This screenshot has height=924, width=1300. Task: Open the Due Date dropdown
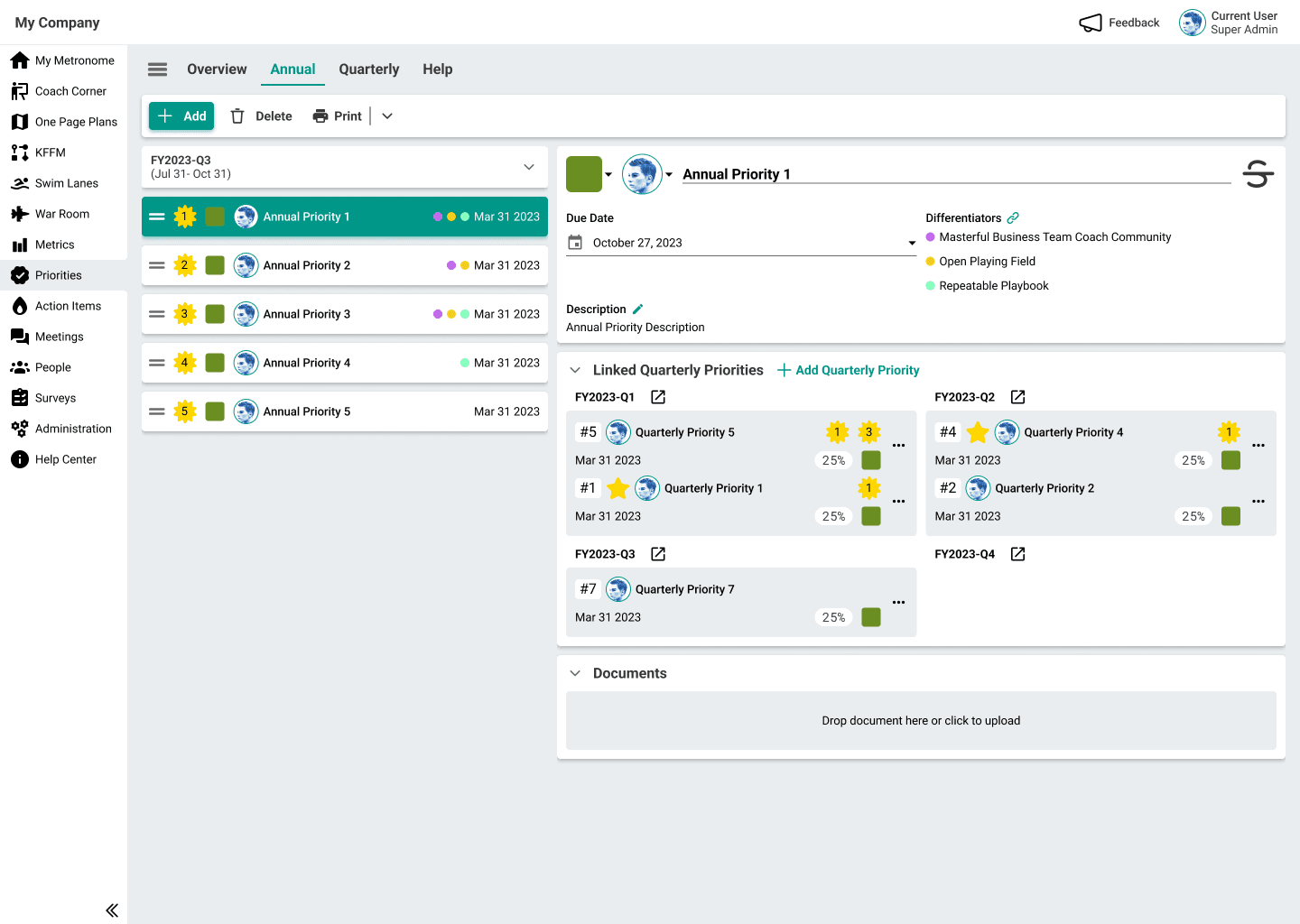[x=912, y=243]
